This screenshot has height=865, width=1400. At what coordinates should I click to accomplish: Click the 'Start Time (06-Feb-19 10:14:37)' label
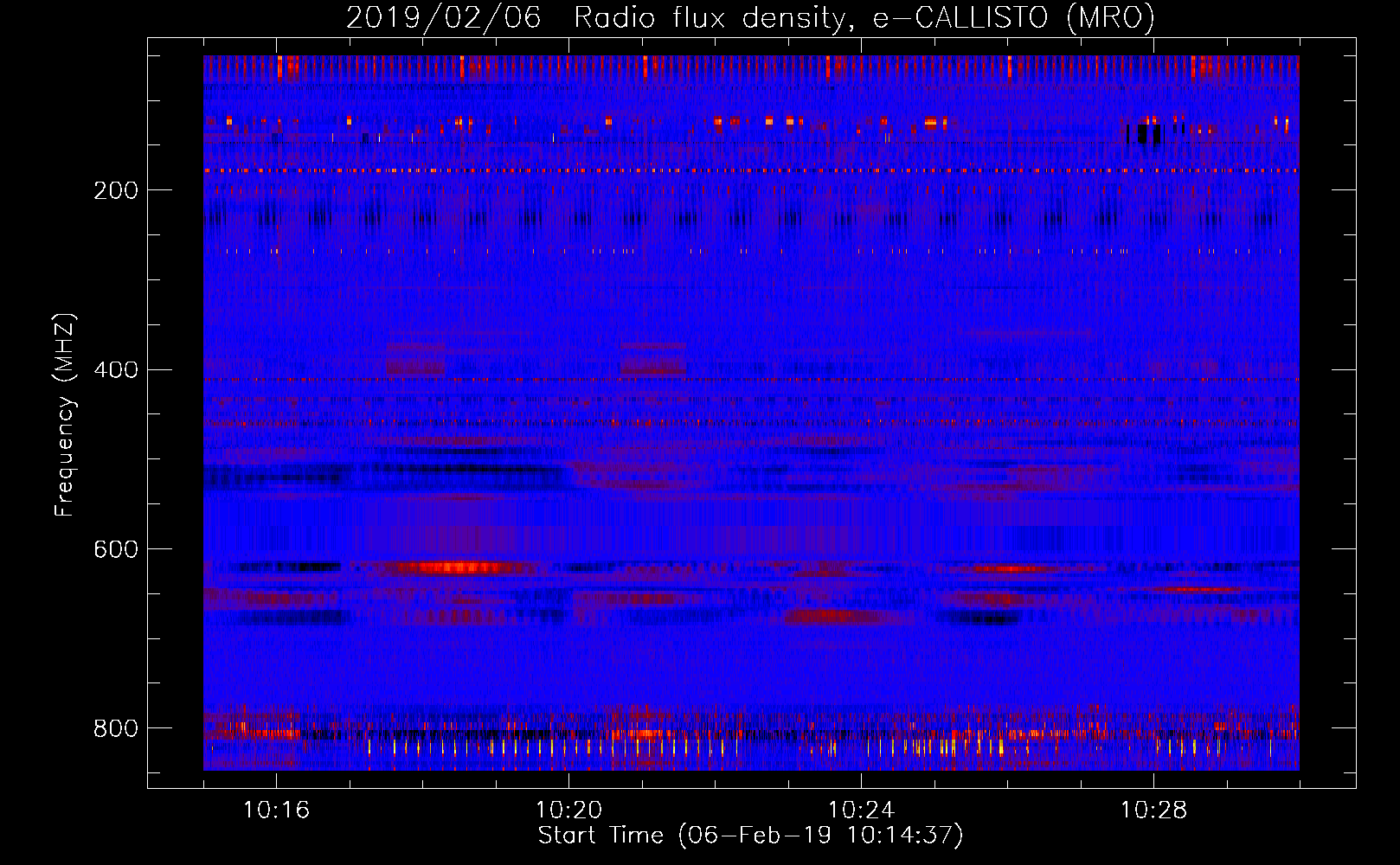pos(750,836)
